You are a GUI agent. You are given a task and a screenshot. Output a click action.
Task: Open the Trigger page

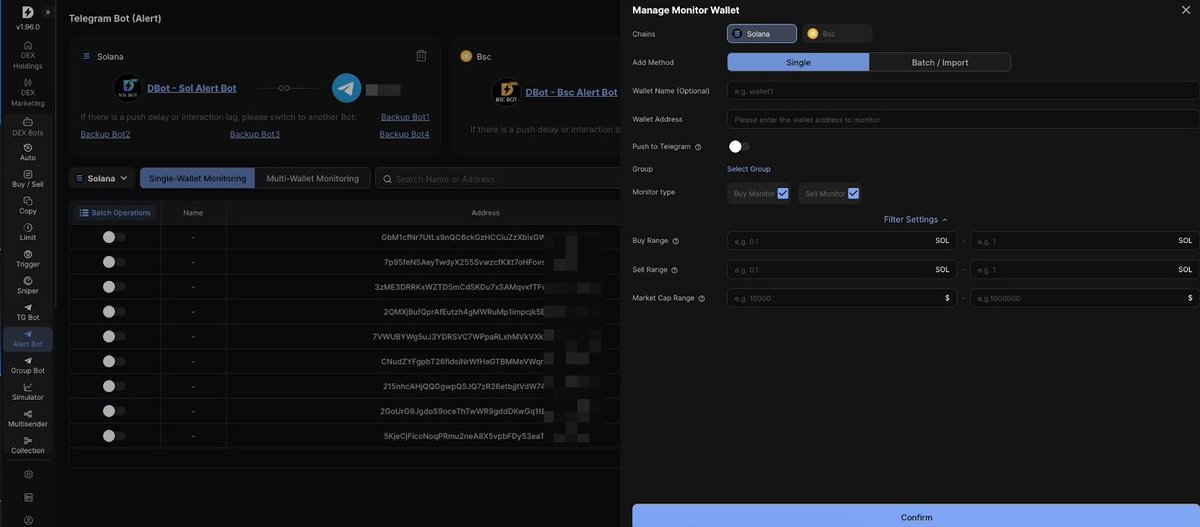(28, 259)
